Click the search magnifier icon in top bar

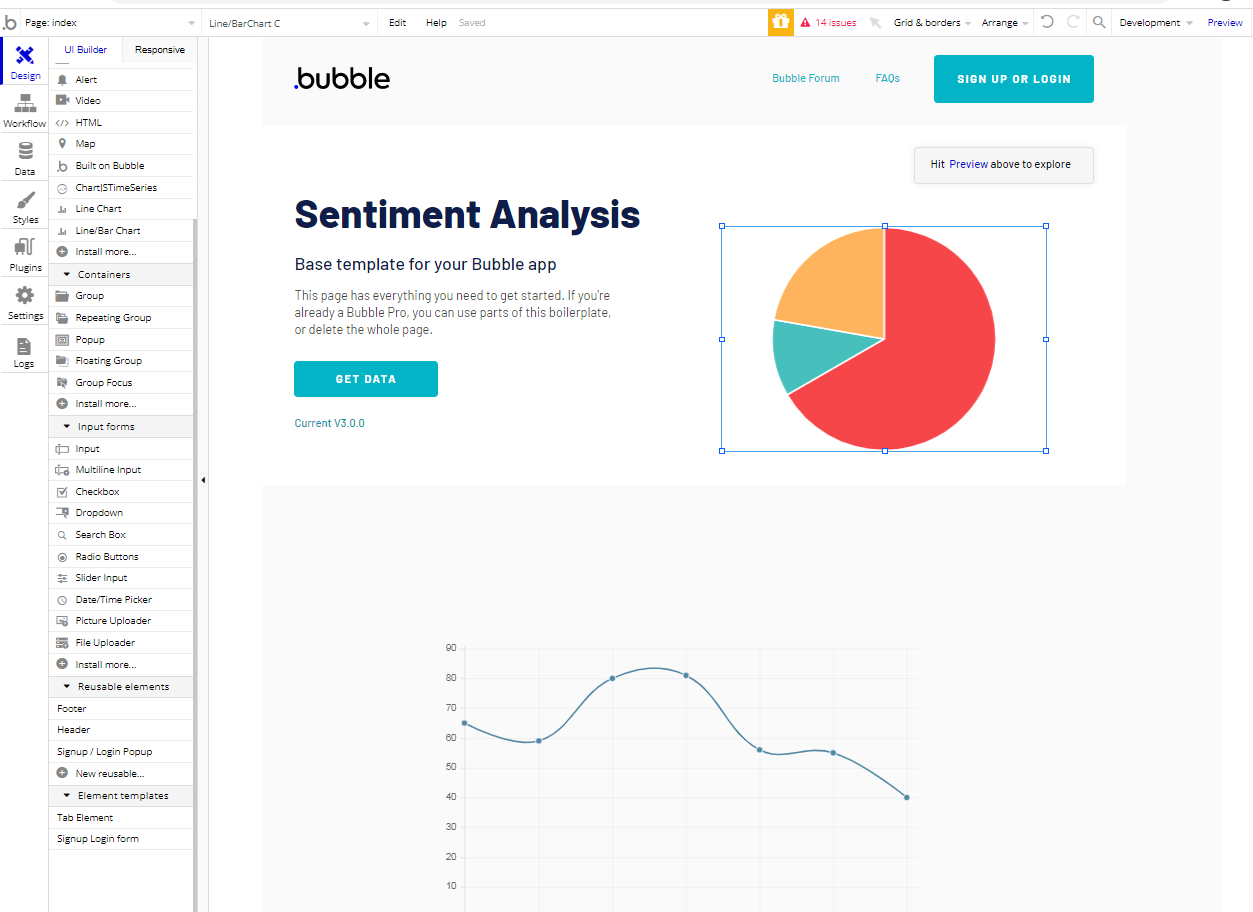tap(1099, 22)
